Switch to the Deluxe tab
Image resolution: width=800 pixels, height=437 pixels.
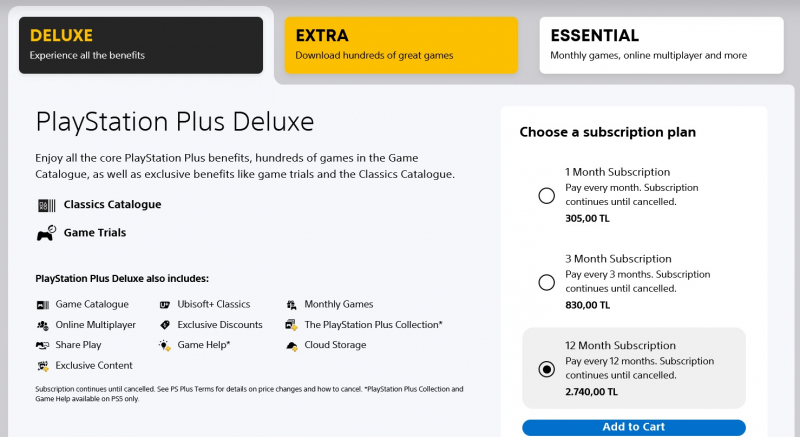click(141, 45)
